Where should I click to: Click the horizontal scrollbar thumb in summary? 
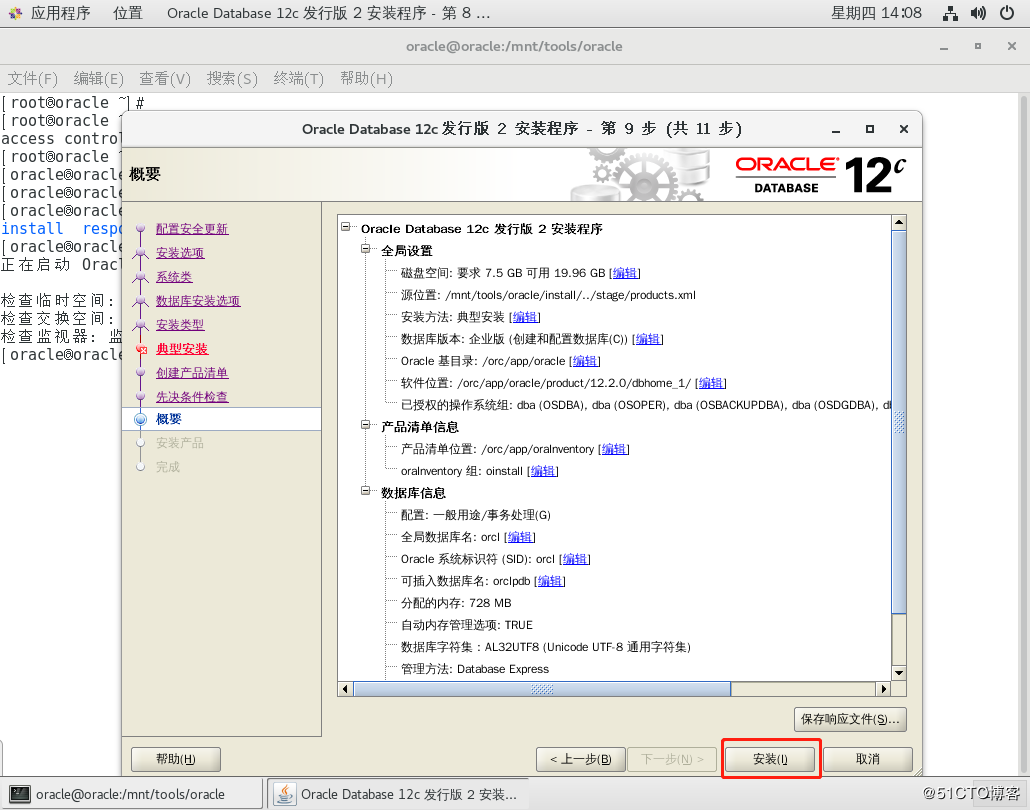pyautogui.click(x=542, y=689)
